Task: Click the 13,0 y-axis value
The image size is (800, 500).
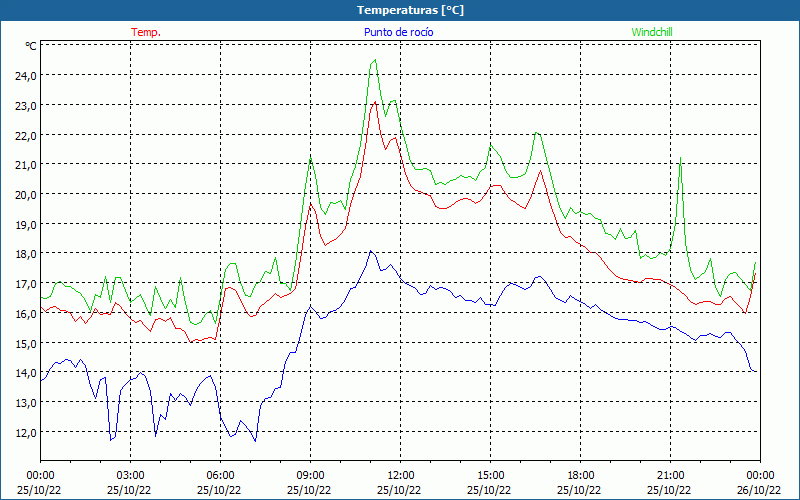Action: point(26,403)
